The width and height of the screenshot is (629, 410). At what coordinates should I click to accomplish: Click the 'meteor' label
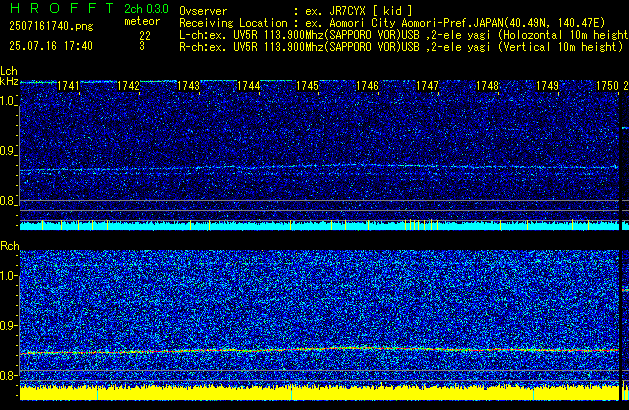(x=142, y=21)
